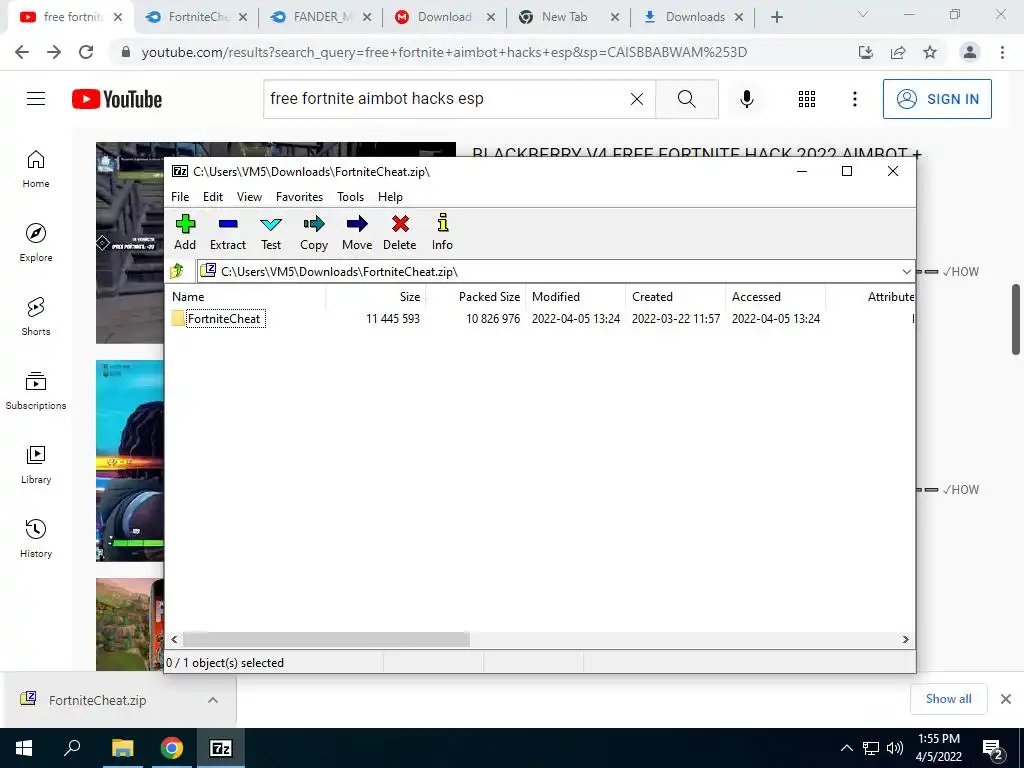Switch to the Downloads browser tab

tap(694, 17)
